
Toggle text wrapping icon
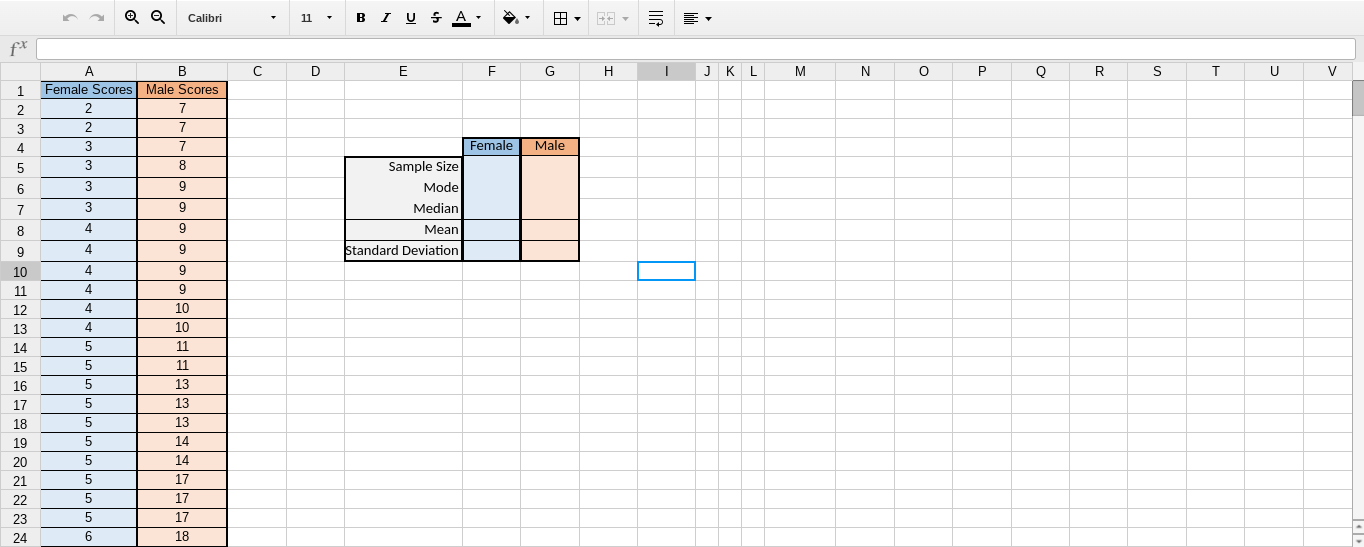(x=656, y=18)
